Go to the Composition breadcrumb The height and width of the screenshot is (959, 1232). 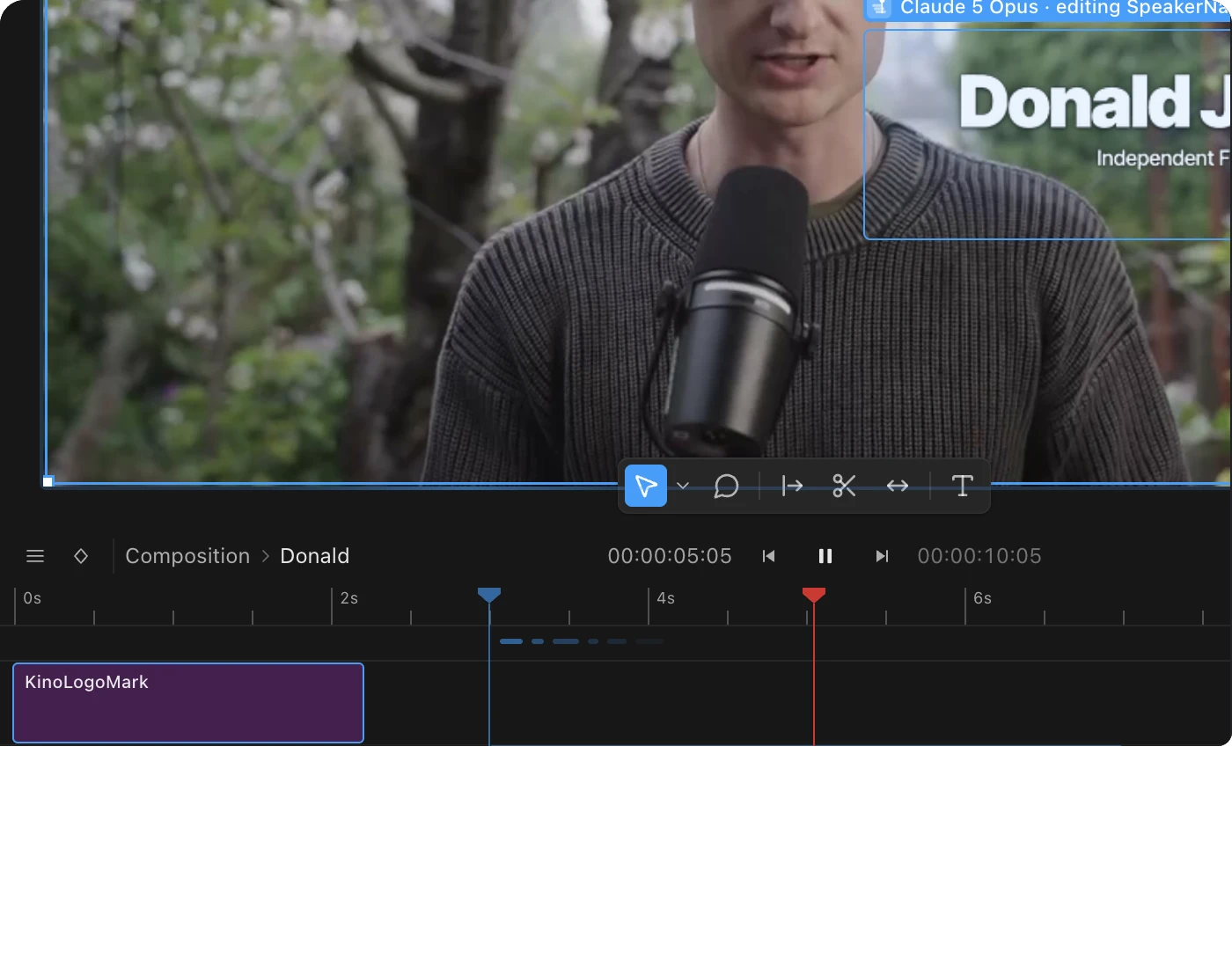tap(187, 556)
